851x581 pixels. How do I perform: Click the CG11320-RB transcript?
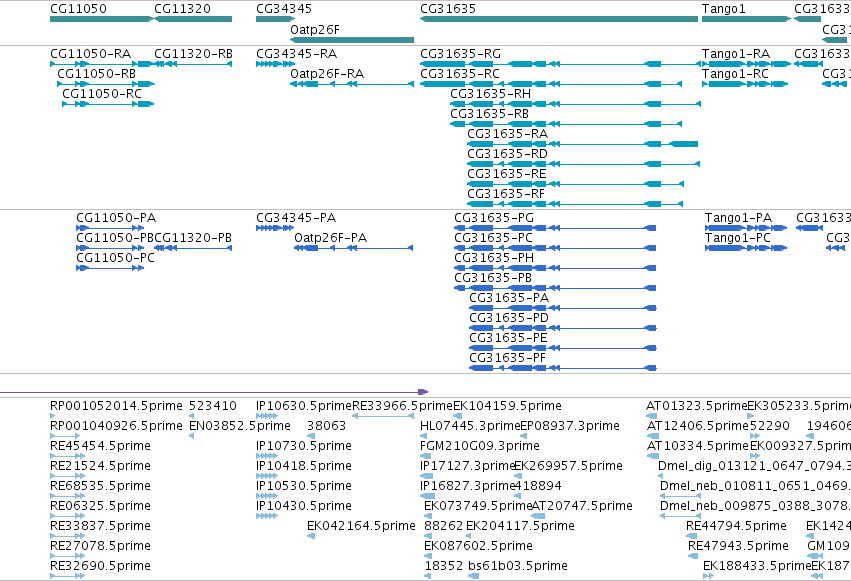[x=193, y=64]
